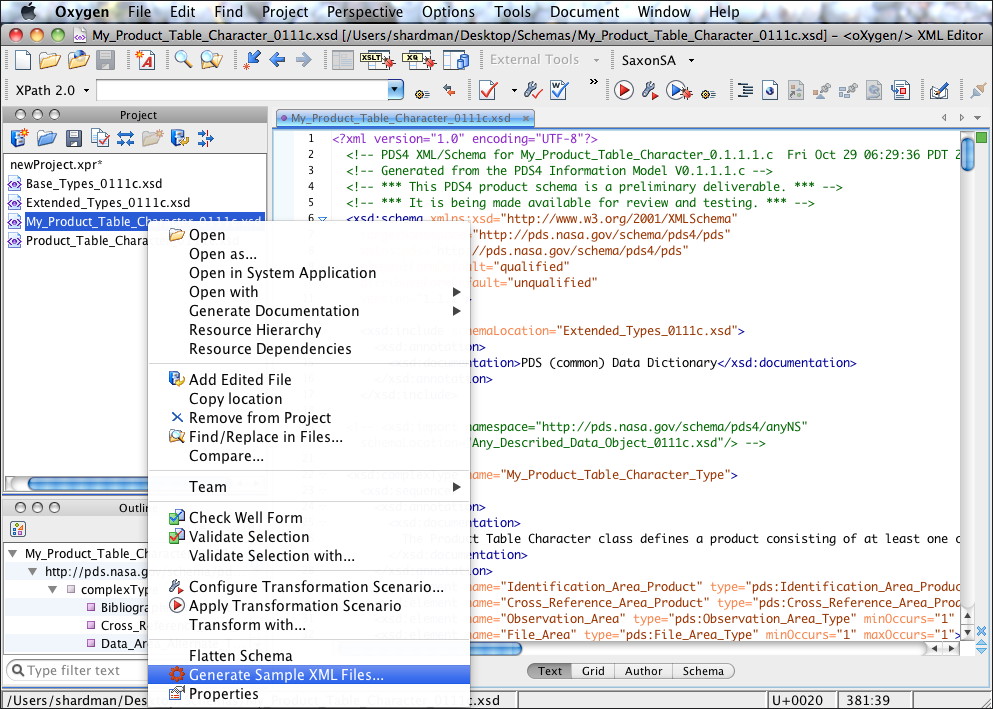Image resolution: width=993 pixels, height=709 pixels.
Task: Select Base_Types_0111c.xsd in Project tree
Action: (x=94, y=184)
